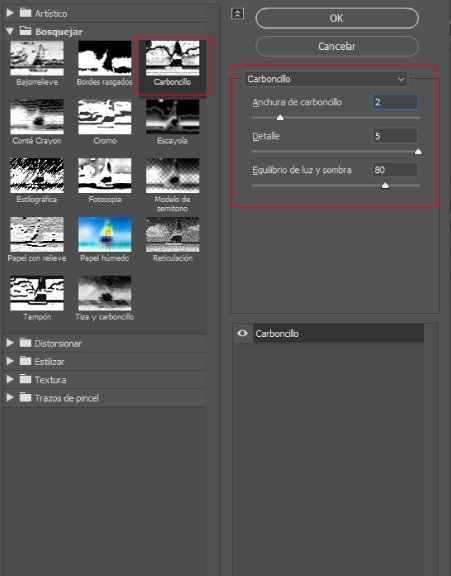The image size is (451, 576).
Task: Open the Carboncillo filter dropdown
Action: [x=326, y=79]
